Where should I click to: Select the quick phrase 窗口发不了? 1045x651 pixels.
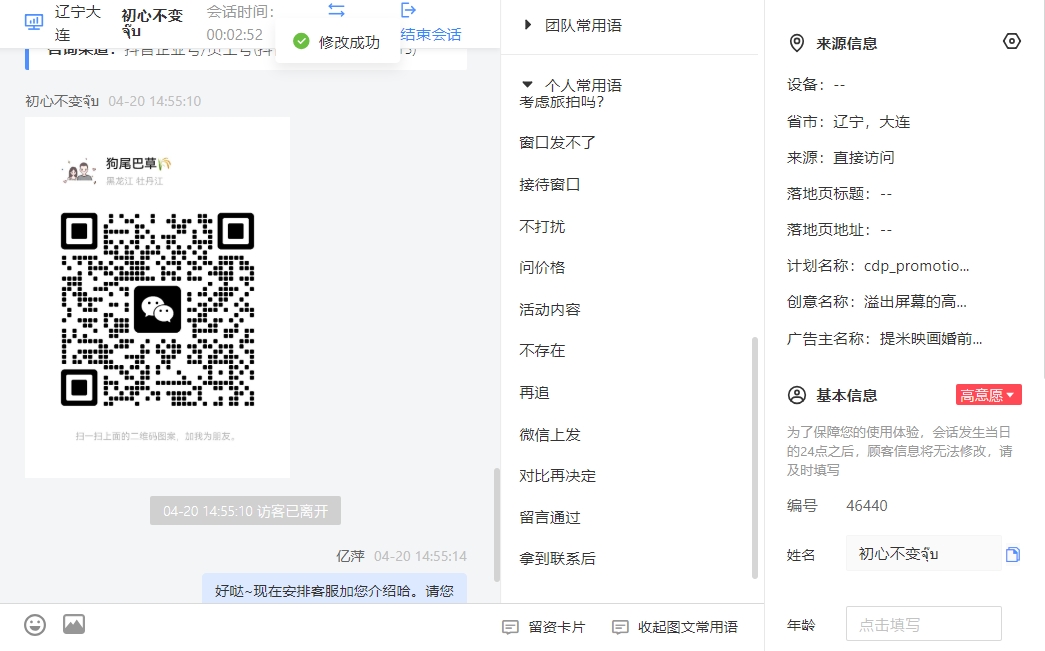(x=557, y=143)
